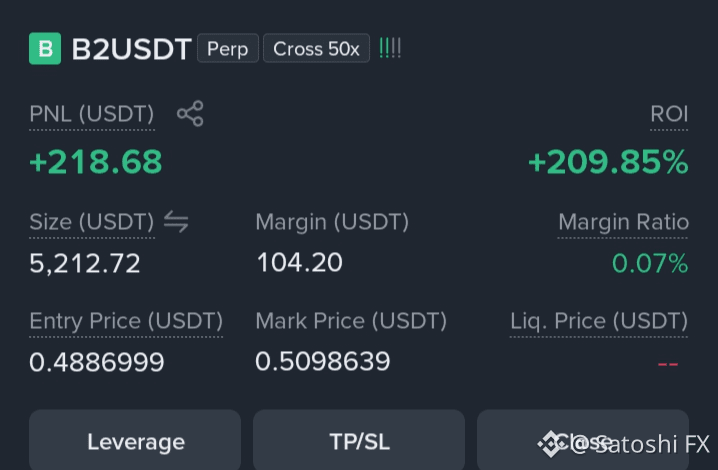This screenshot has width=718, height=470.
Task: Open the TP/SL settings button
Action: [359, 440]
